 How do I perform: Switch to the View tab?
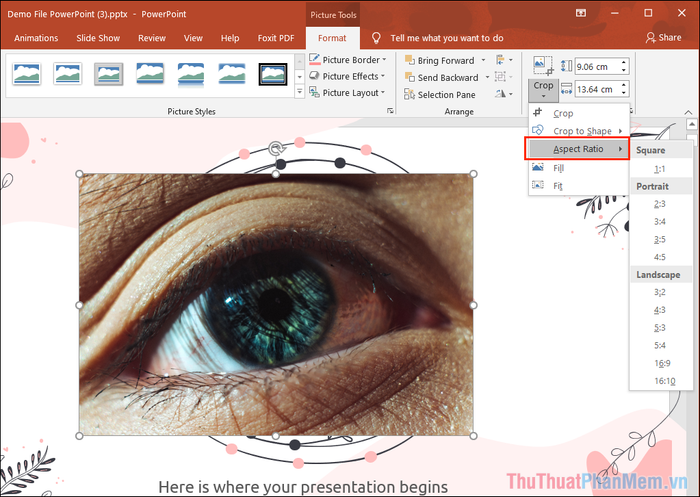(x=193, y=38)
